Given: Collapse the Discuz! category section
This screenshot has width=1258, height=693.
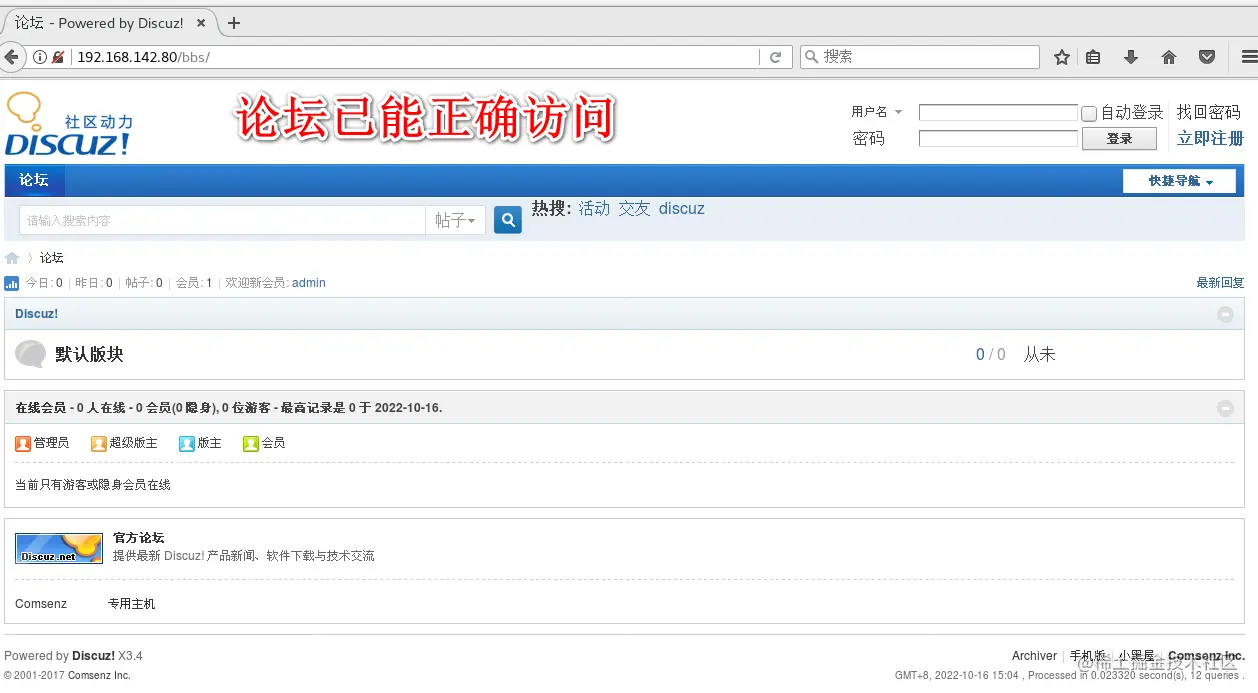Looking at the screenshot, I should pyautogui.click(x=1225, y=314).
